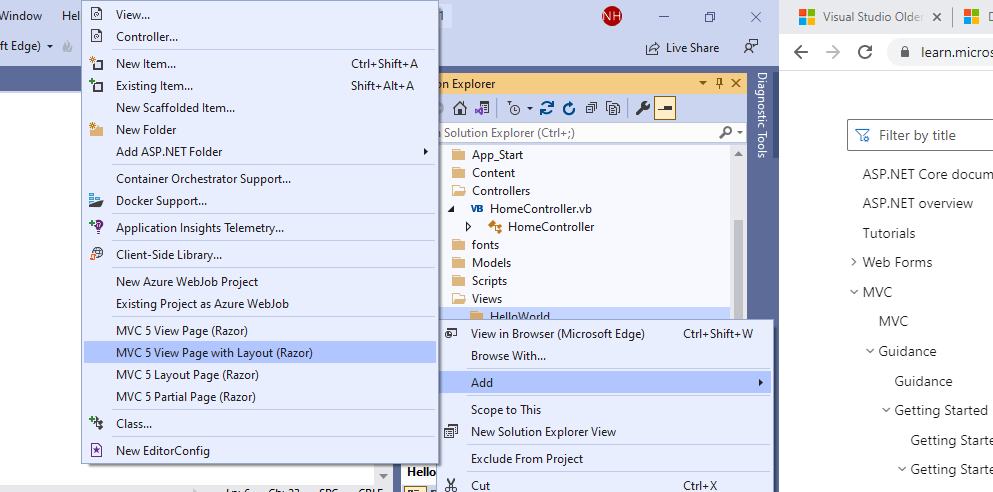Image resolution: width=993 pixels, height=492 pixels.
Task: Click the Send Feedback icon
Action: pos(751,47)
